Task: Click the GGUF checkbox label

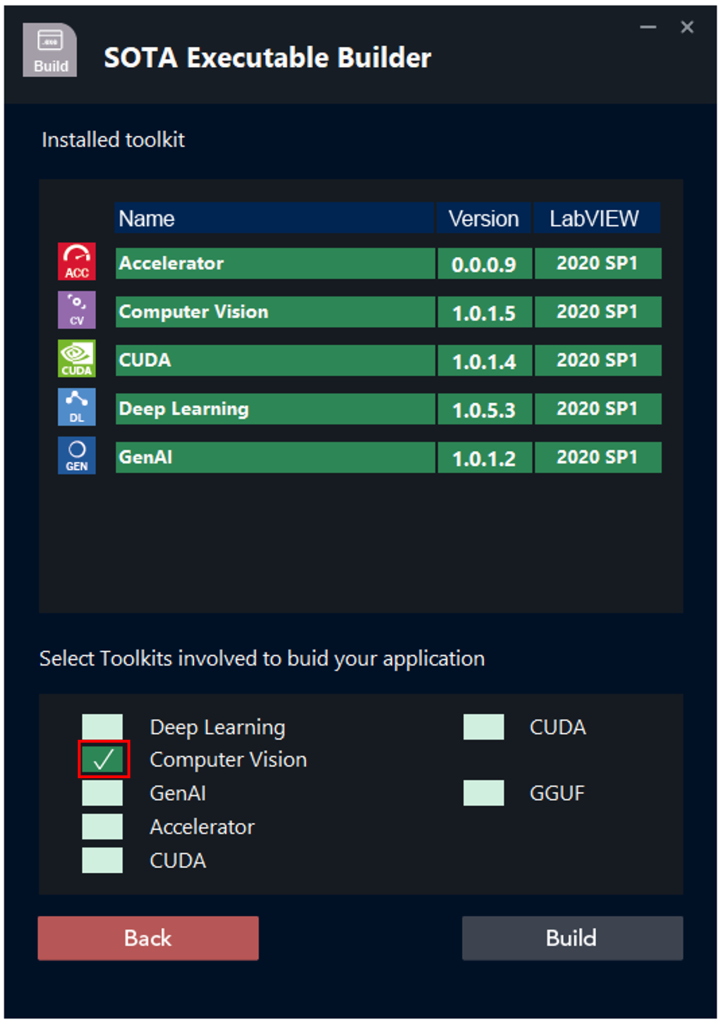Action: click(557, 793)
